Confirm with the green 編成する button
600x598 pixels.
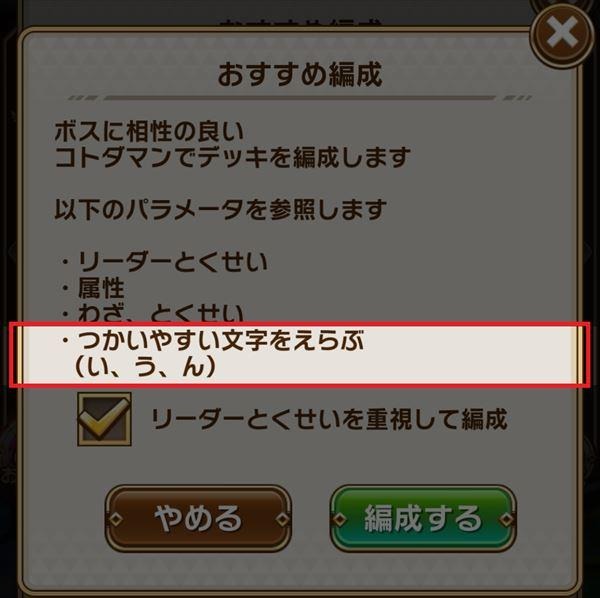coord(423,518)
